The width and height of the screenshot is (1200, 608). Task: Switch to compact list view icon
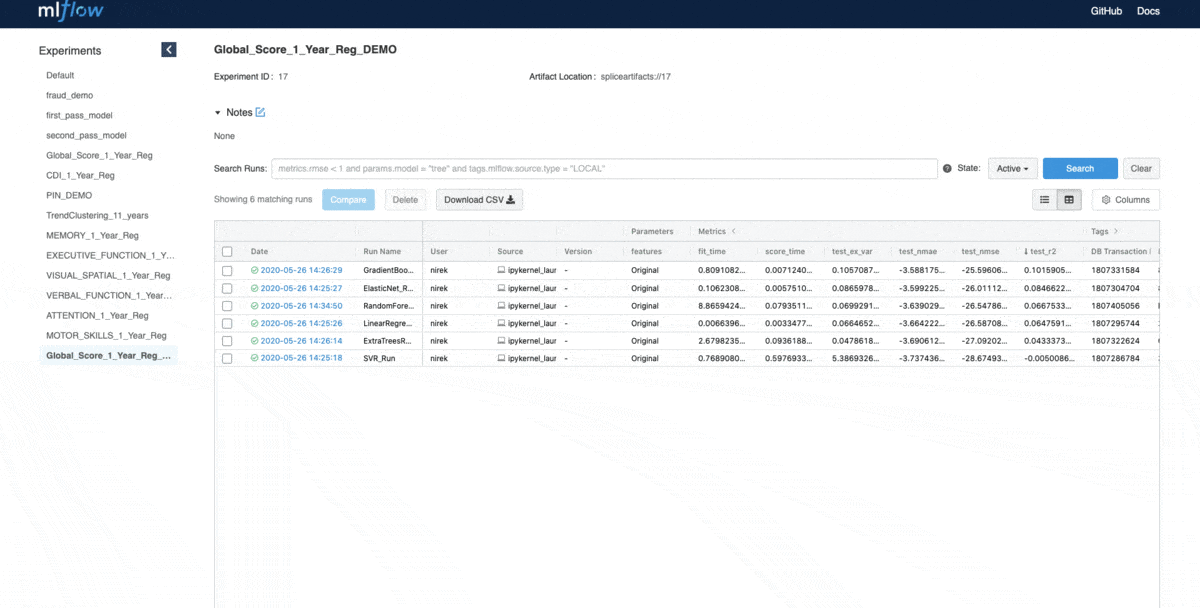(1045, 199)
